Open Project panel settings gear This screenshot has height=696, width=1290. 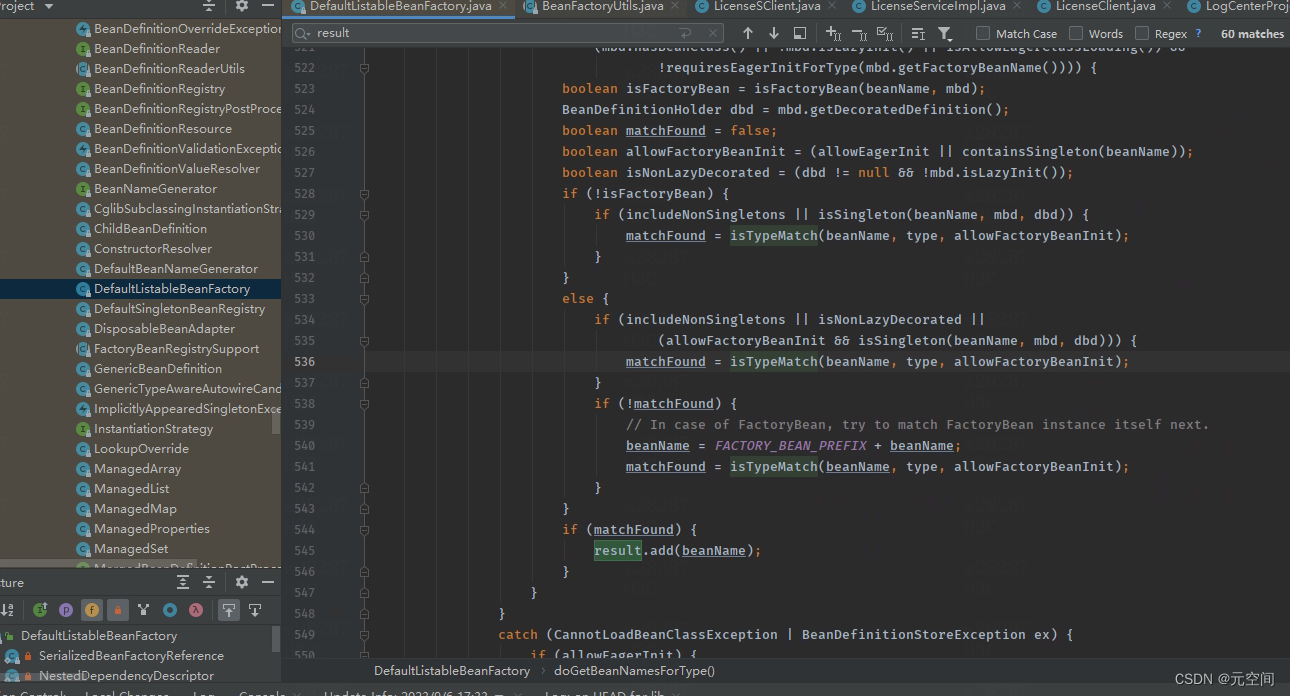point(241,6)
